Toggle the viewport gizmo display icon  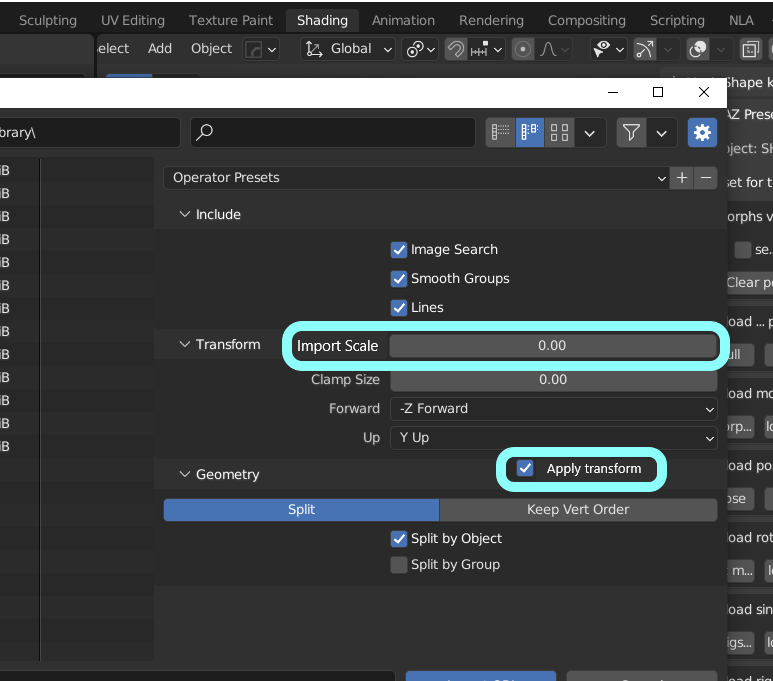[645, 49]
